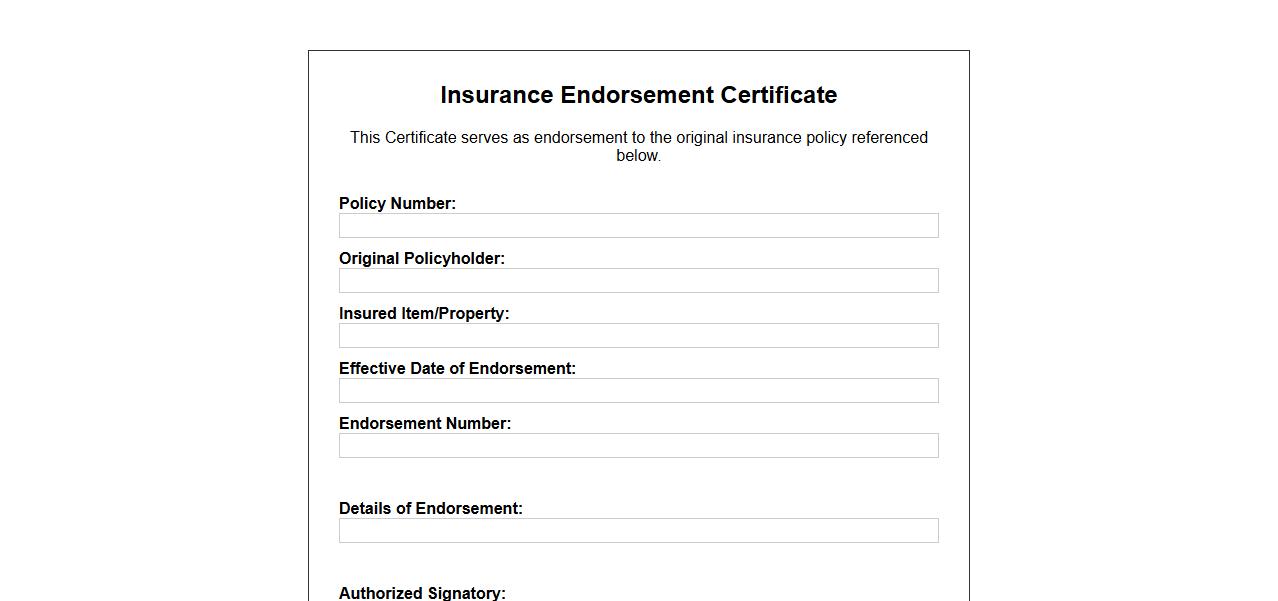The width and height of the screenshot is (1278, 601).
Task: Click the 'Effective Date of Endorsement:' label
Action: [x=457, y=368]
